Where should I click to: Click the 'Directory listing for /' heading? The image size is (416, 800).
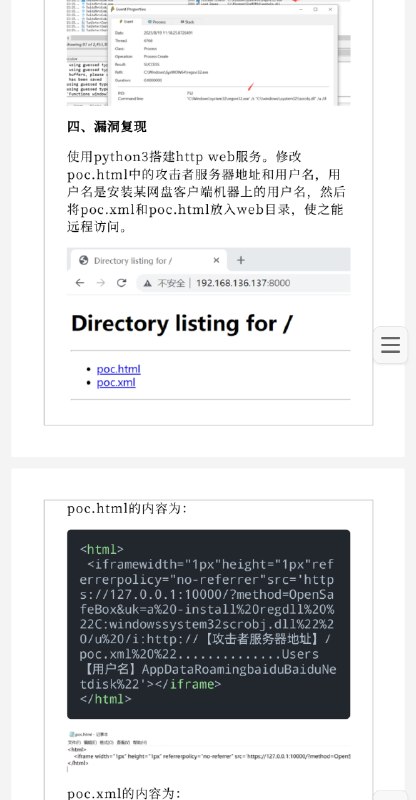click(182, 323)
